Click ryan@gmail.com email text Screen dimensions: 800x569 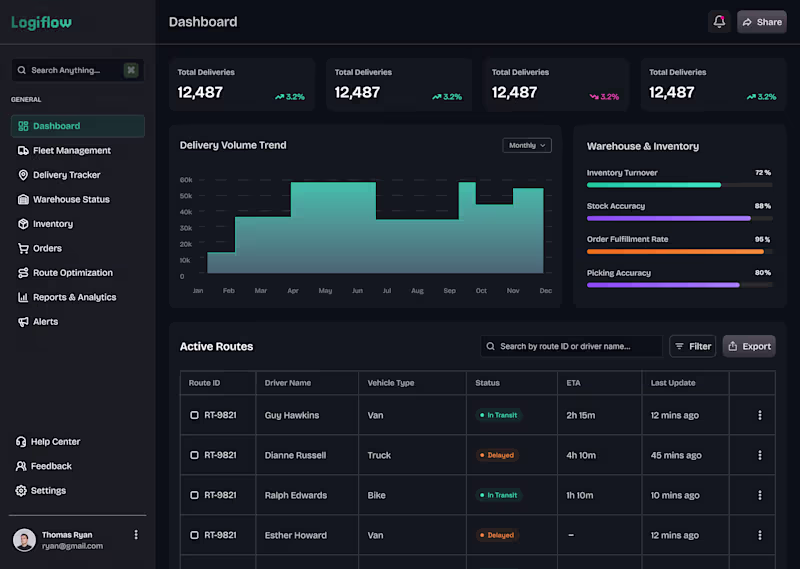pos(72,546)
